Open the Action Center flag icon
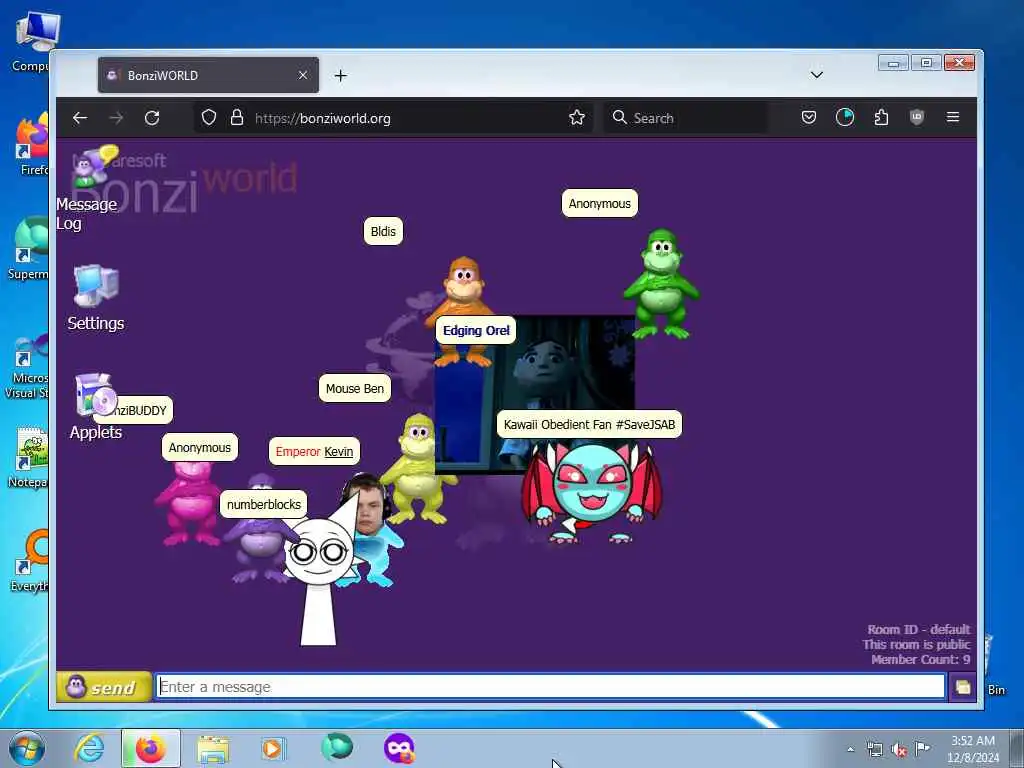Screen dimensions: 1024x768 (922, 749)
